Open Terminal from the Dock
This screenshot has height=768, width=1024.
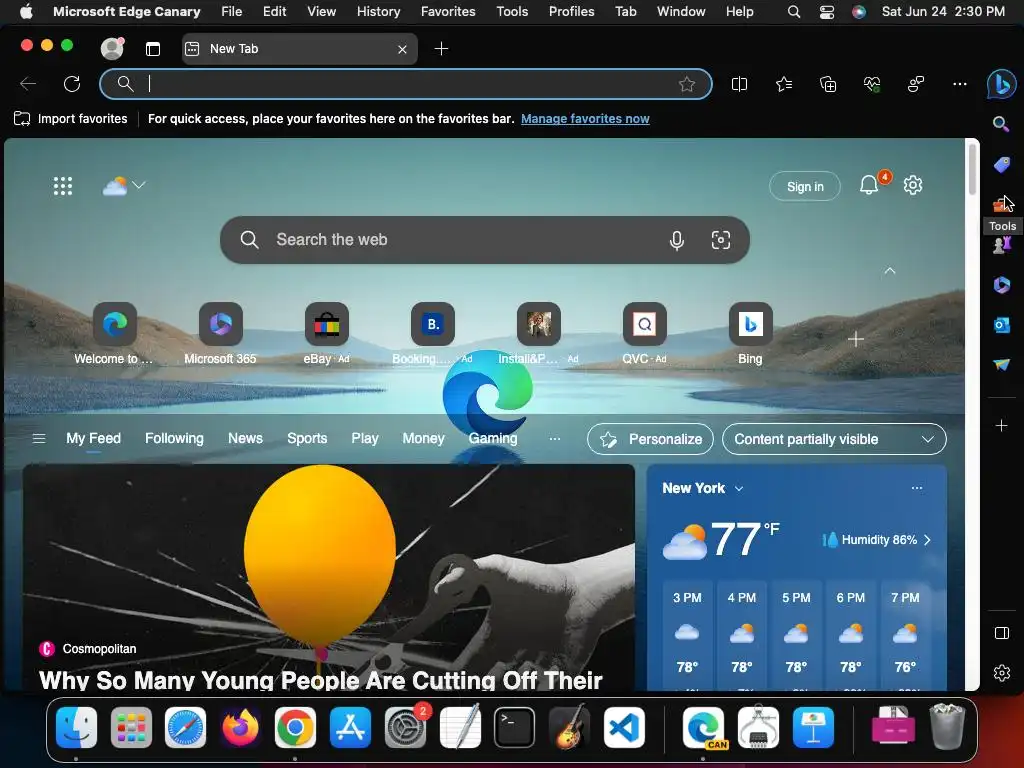point(515,728)
